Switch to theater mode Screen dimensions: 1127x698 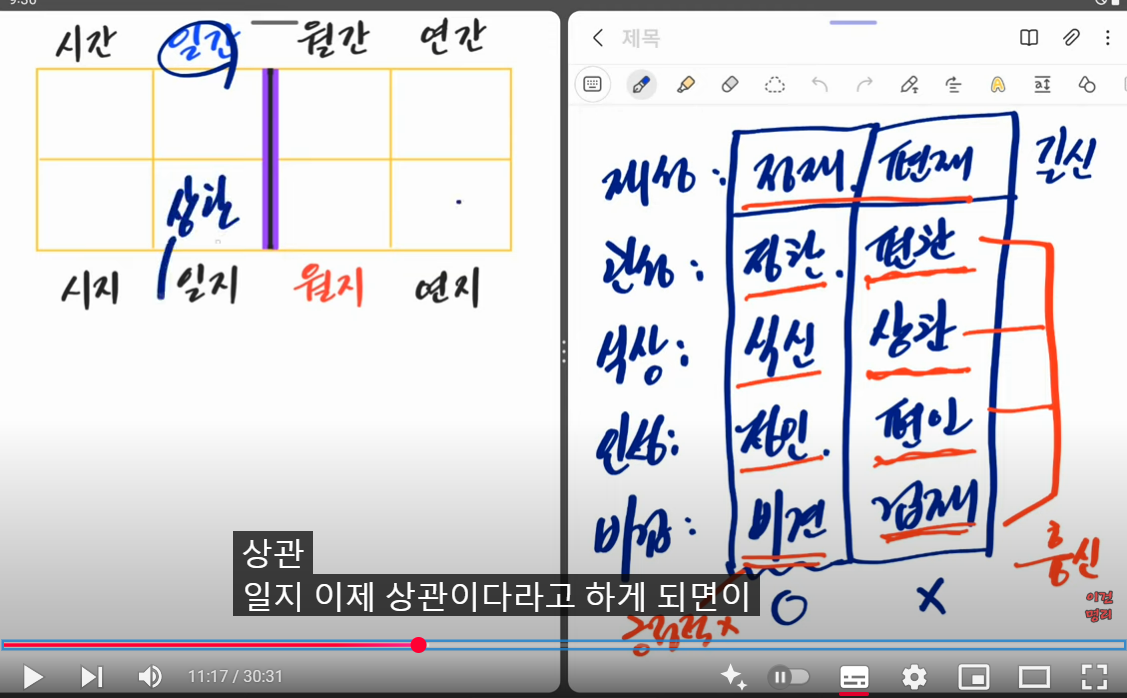tap(1034, 676)
